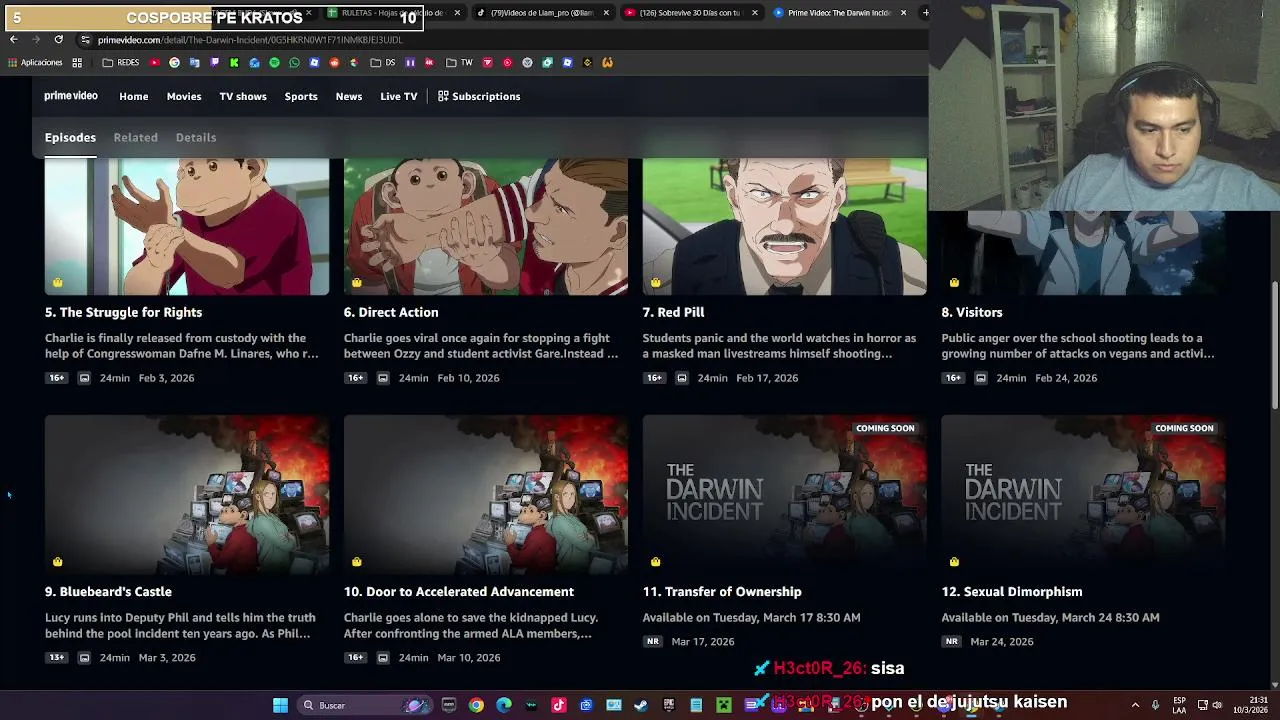1280x720 pixels.
Task: Open the DS bookmarks folder
Action: tap(383, 62)
